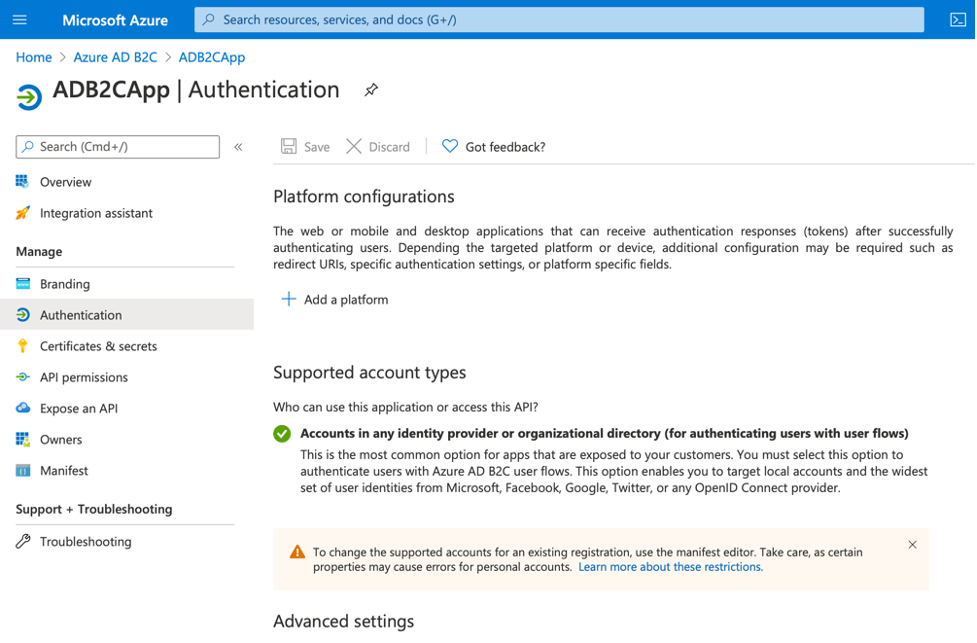Click the Home breadcrumb link

click(33, 58)
